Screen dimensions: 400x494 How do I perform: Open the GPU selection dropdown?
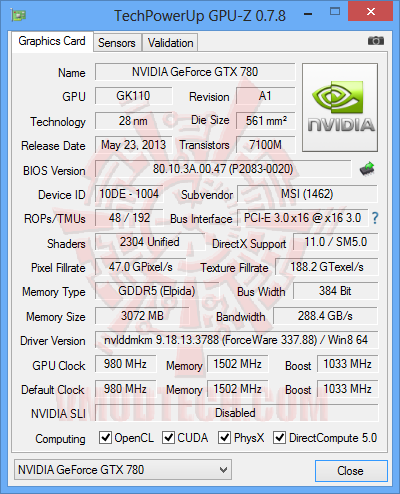tap(123, 470)
